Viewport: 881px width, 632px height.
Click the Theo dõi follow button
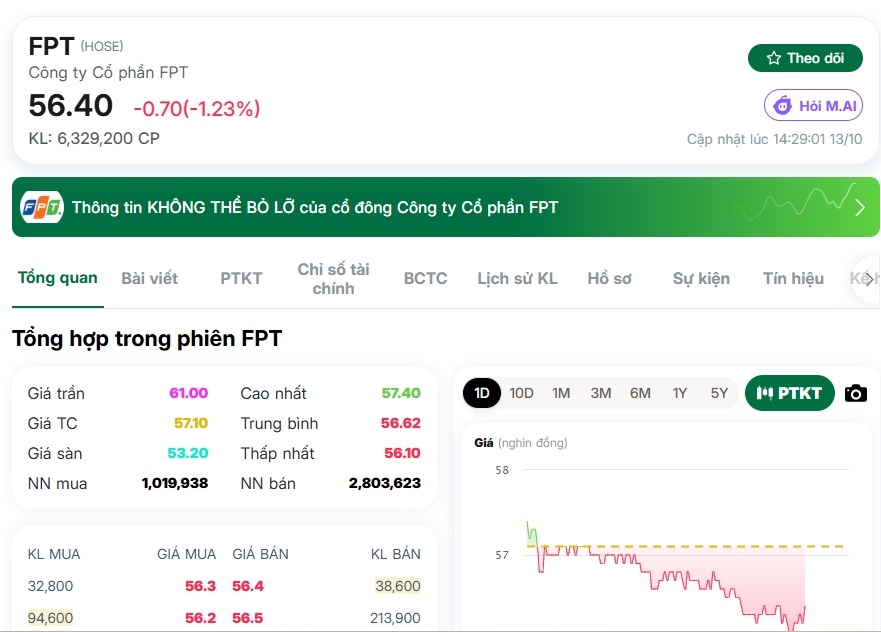(805, 58)
